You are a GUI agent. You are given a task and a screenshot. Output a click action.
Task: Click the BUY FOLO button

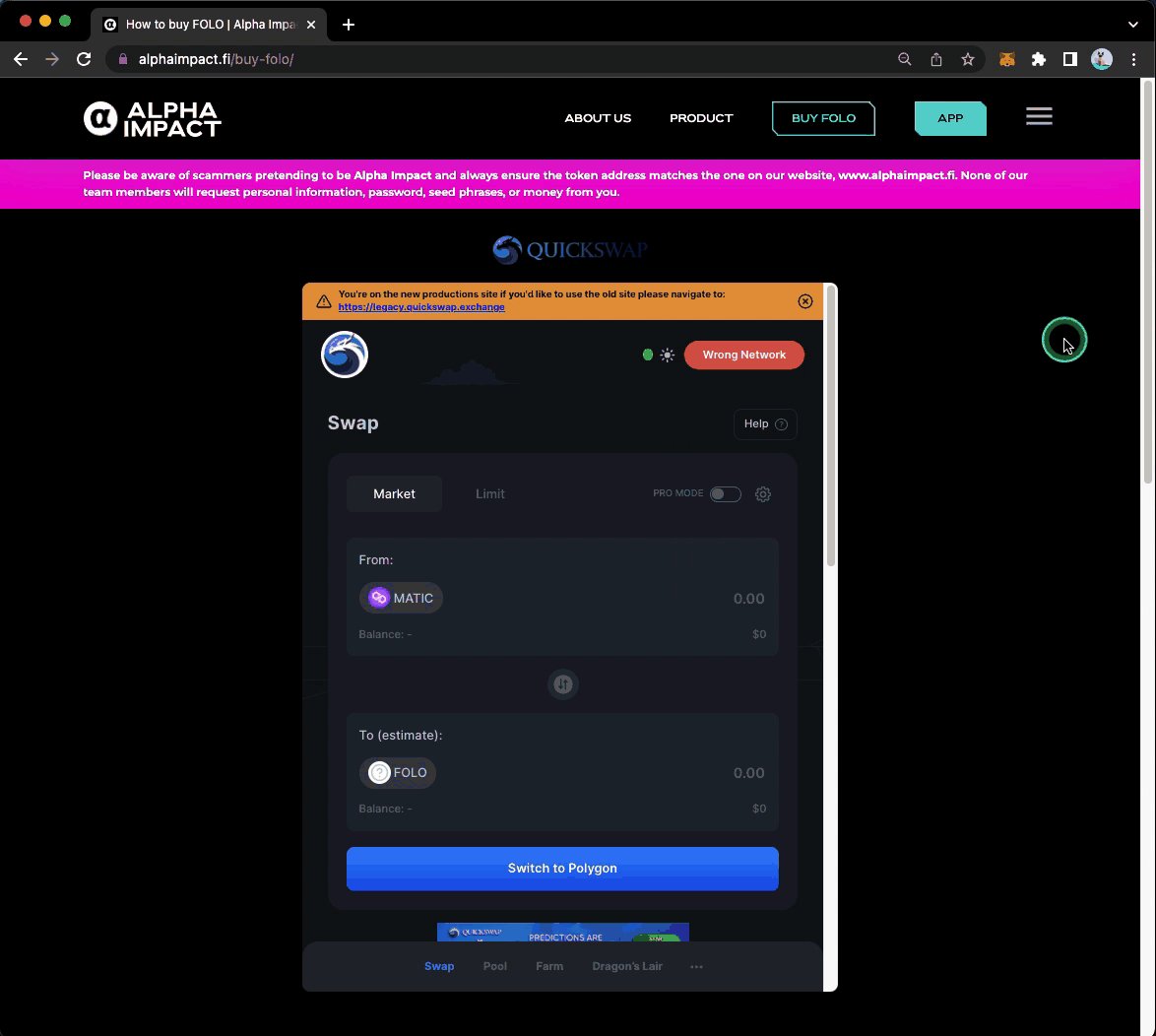pyautogui.click(x=823, y=119)
